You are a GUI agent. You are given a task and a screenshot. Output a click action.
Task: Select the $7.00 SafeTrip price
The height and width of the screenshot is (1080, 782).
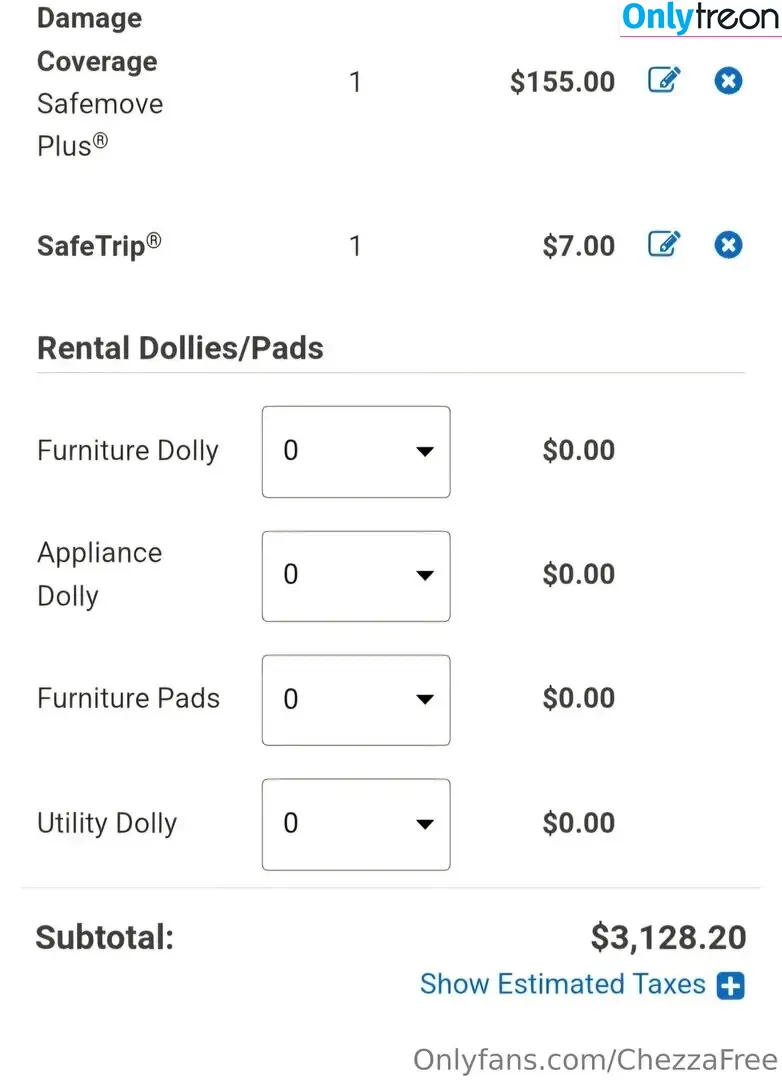coord(579,246)
